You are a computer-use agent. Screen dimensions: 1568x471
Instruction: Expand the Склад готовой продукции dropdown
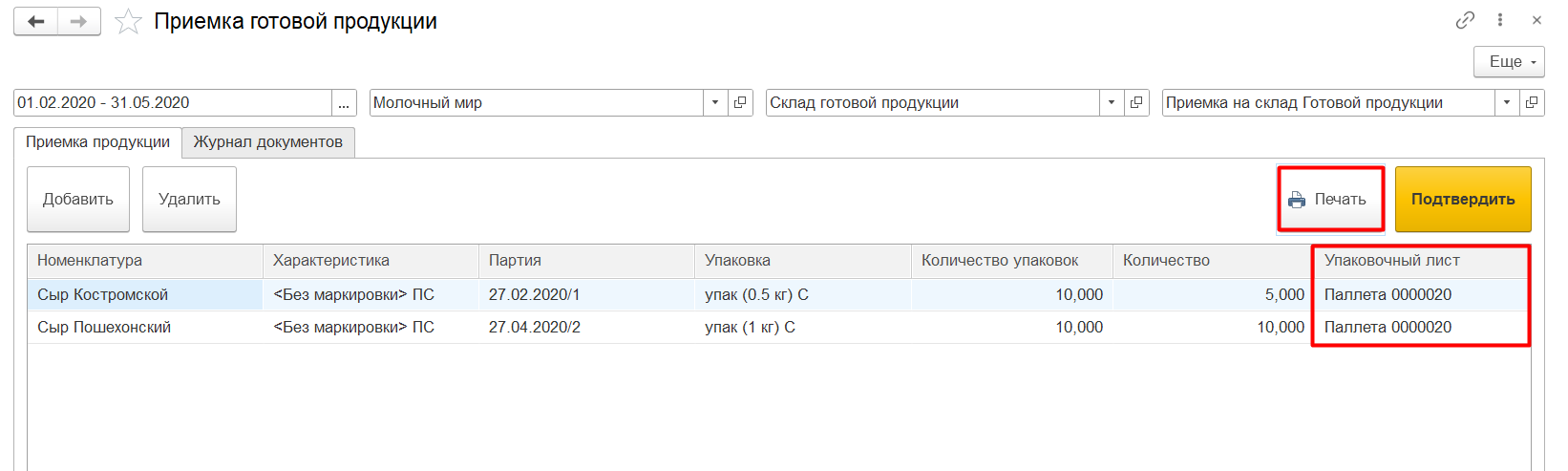(x=1112, y=103)
